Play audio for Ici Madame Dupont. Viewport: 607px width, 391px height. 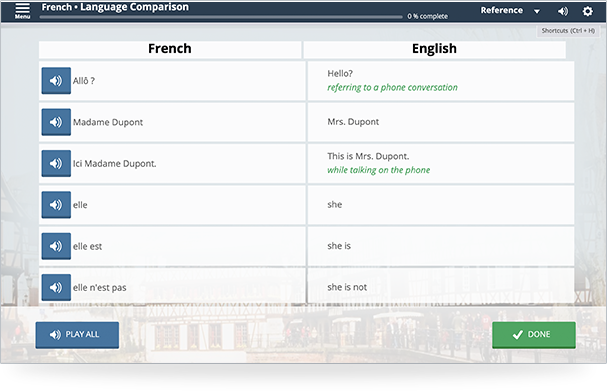[x=56, y=163]
